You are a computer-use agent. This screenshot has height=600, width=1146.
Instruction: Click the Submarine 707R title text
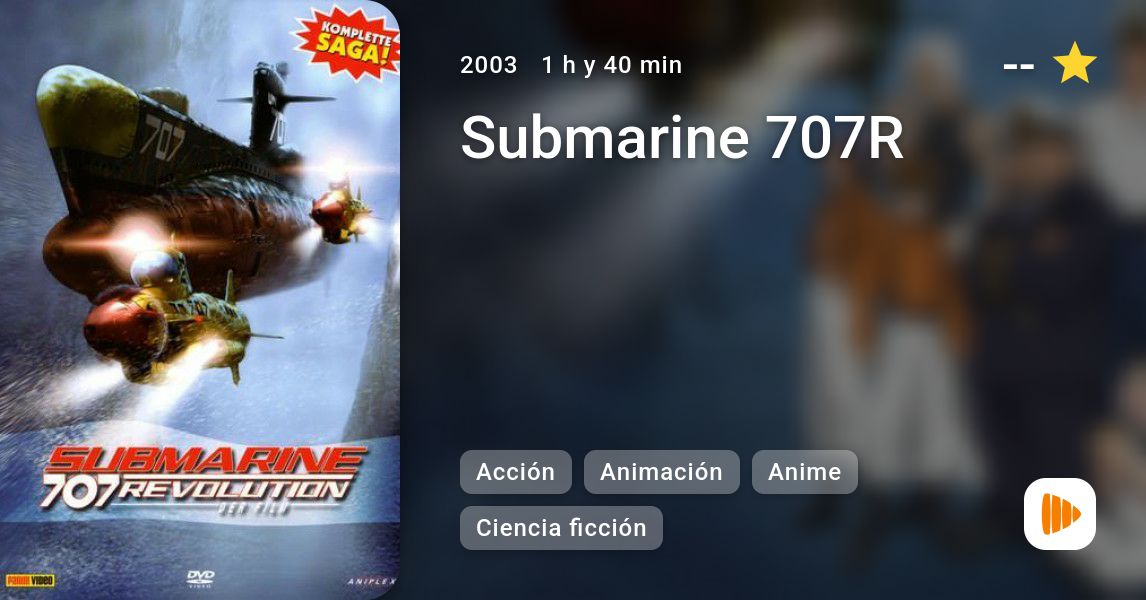coord(682,137)
